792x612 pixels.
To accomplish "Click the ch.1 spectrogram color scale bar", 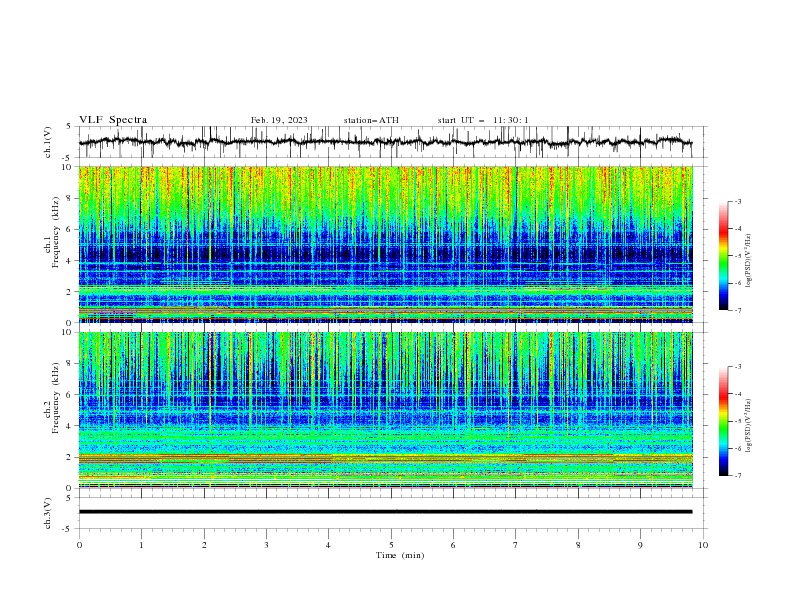I will (x=724, y=256).
